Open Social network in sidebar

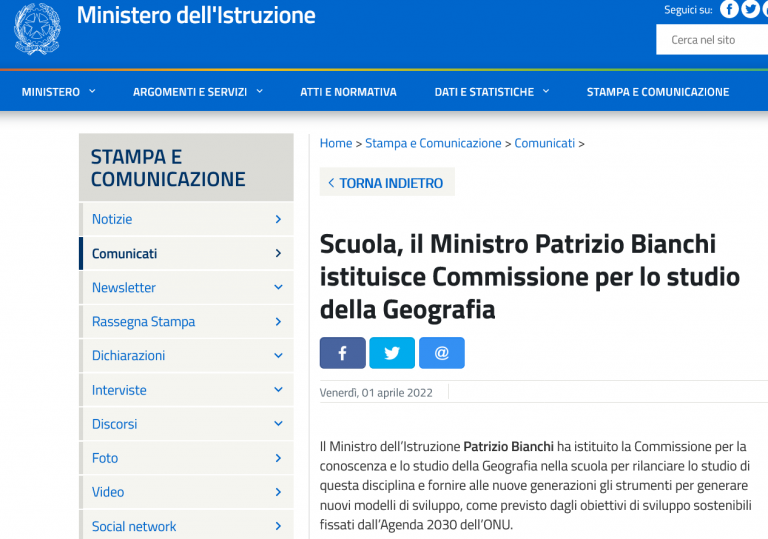134,526
